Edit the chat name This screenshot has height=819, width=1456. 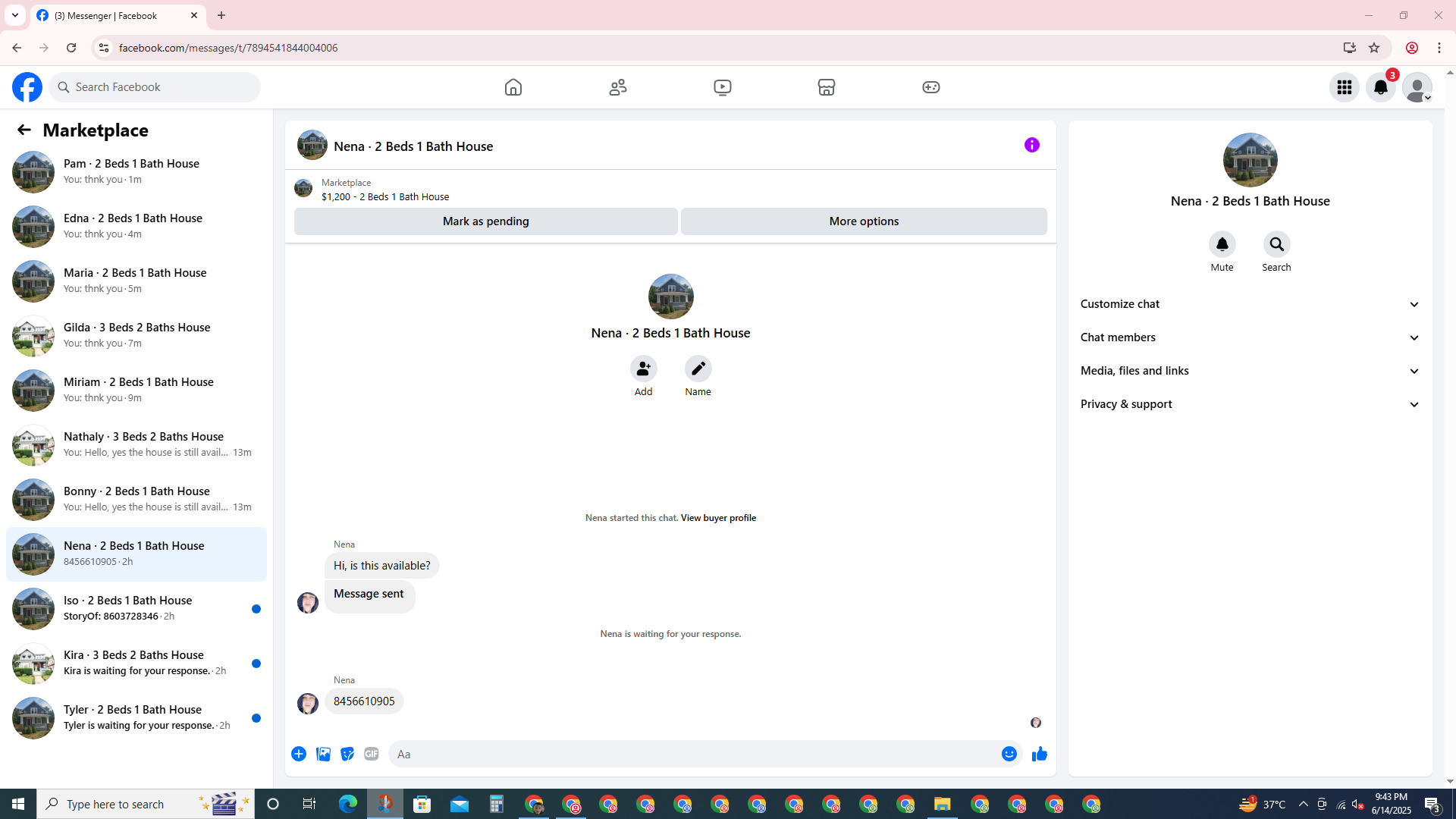(x=698, y=369)
